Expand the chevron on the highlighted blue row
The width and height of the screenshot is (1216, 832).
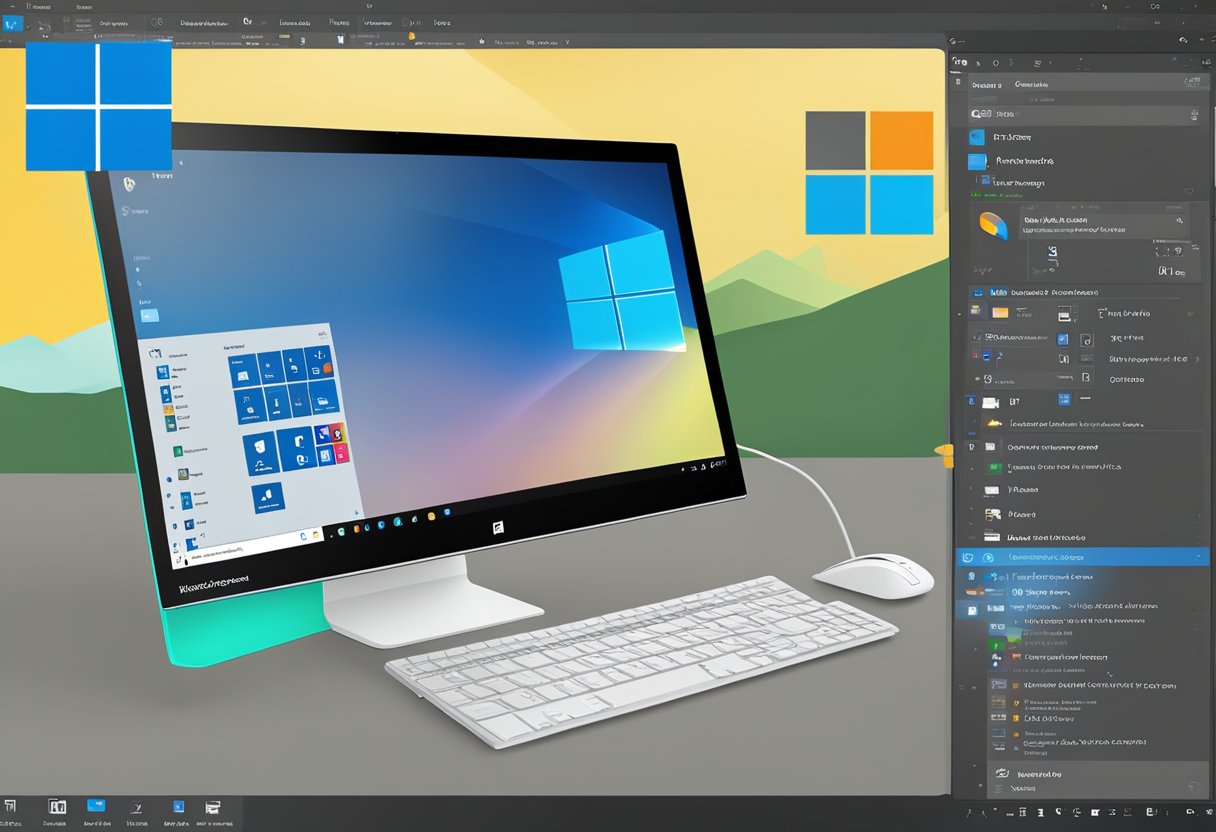pos(1197,557)
